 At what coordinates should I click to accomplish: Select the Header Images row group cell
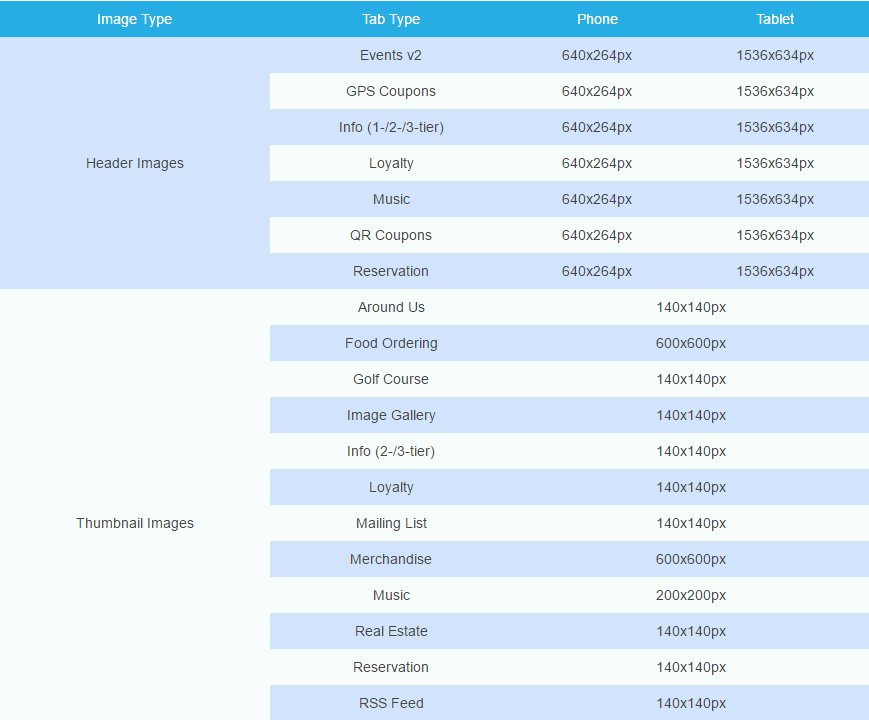click(x=135, y=163)
